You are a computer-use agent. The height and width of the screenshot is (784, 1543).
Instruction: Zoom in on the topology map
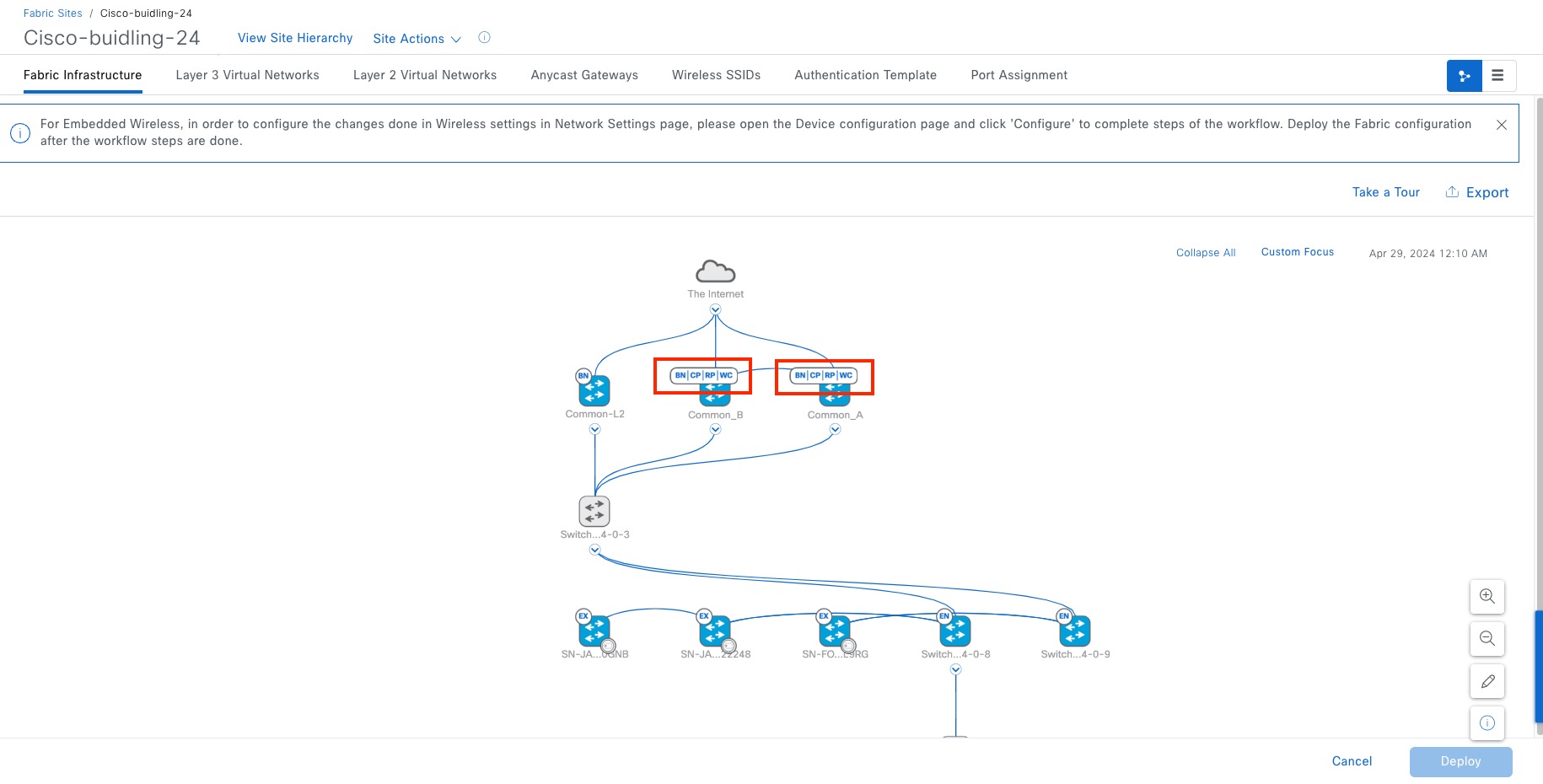[x=1487, y=596]
